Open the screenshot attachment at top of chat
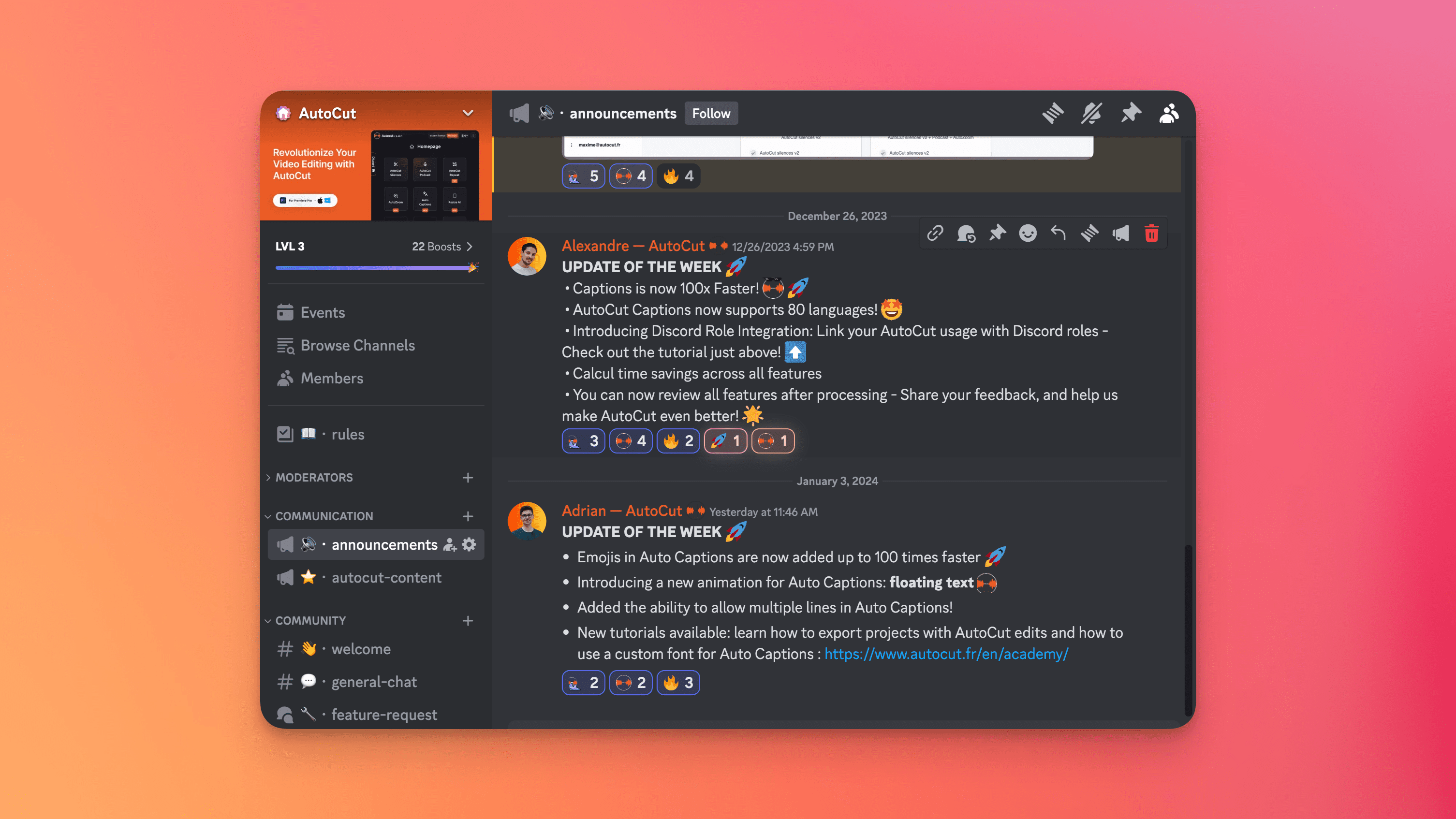Image resolution: width=1456 pixels, height=819 pixels. (x=827, y=147)
